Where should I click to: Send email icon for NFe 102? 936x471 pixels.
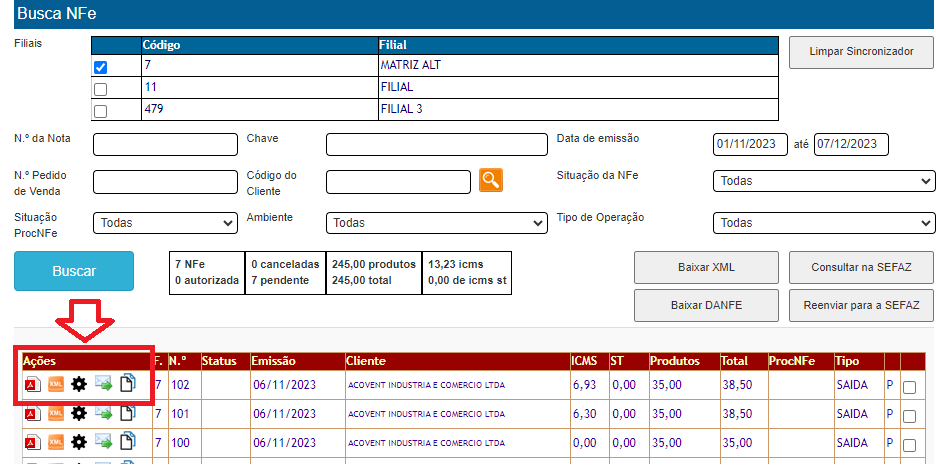104,384
